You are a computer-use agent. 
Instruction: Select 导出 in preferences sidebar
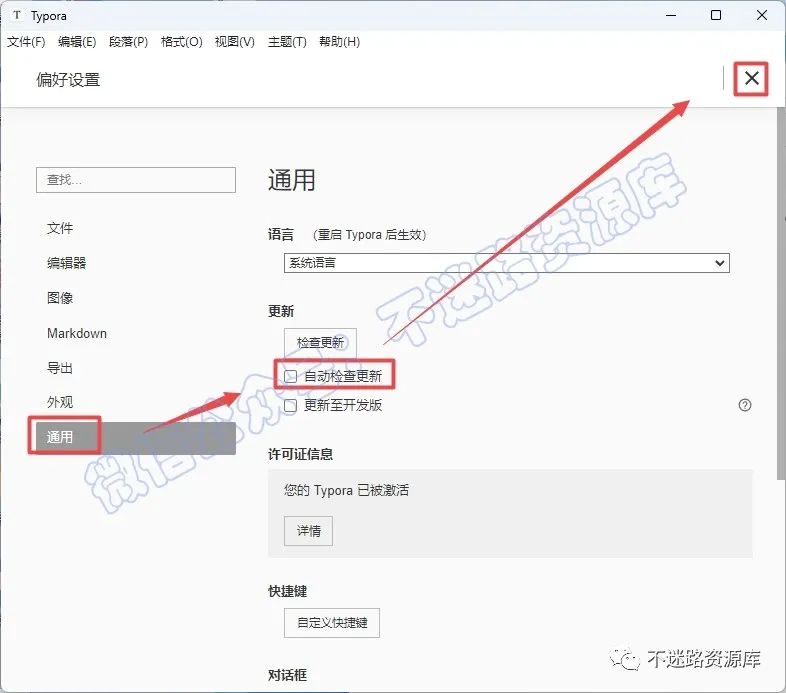tap(136, 368)
